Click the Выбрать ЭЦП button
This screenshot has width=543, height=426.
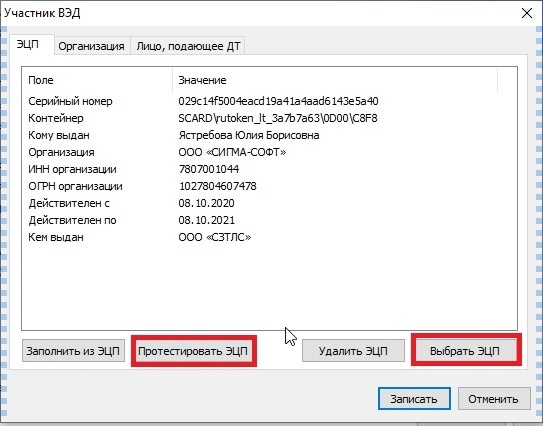(x=465, y=351)
